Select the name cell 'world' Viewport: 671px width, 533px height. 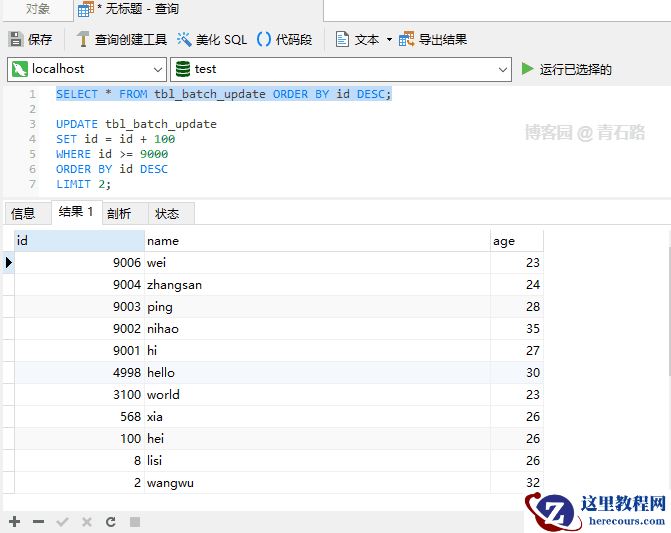[x=318, y=394]
